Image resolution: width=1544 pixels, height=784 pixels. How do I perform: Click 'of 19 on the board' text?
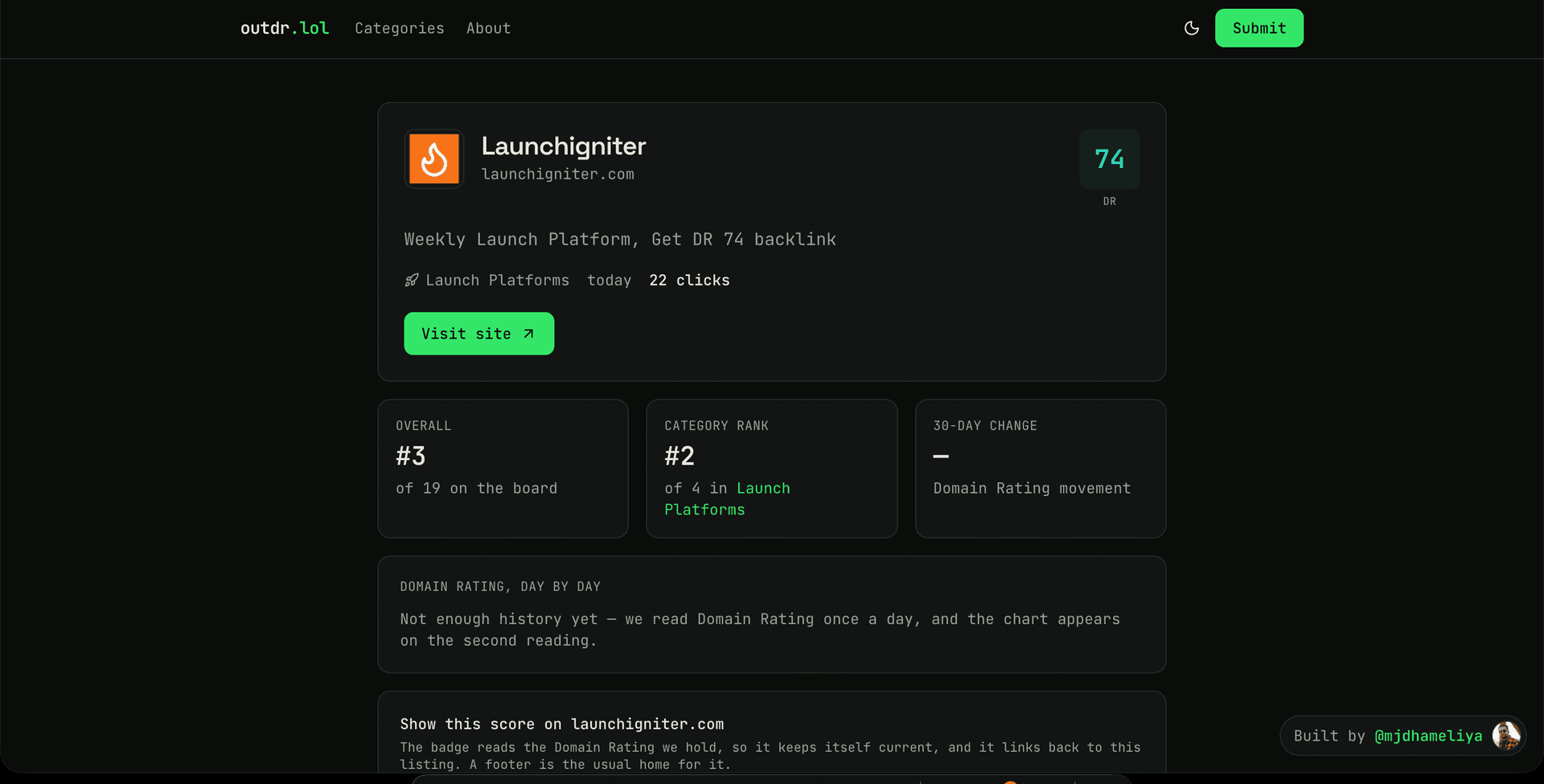(x=476, y=488)
